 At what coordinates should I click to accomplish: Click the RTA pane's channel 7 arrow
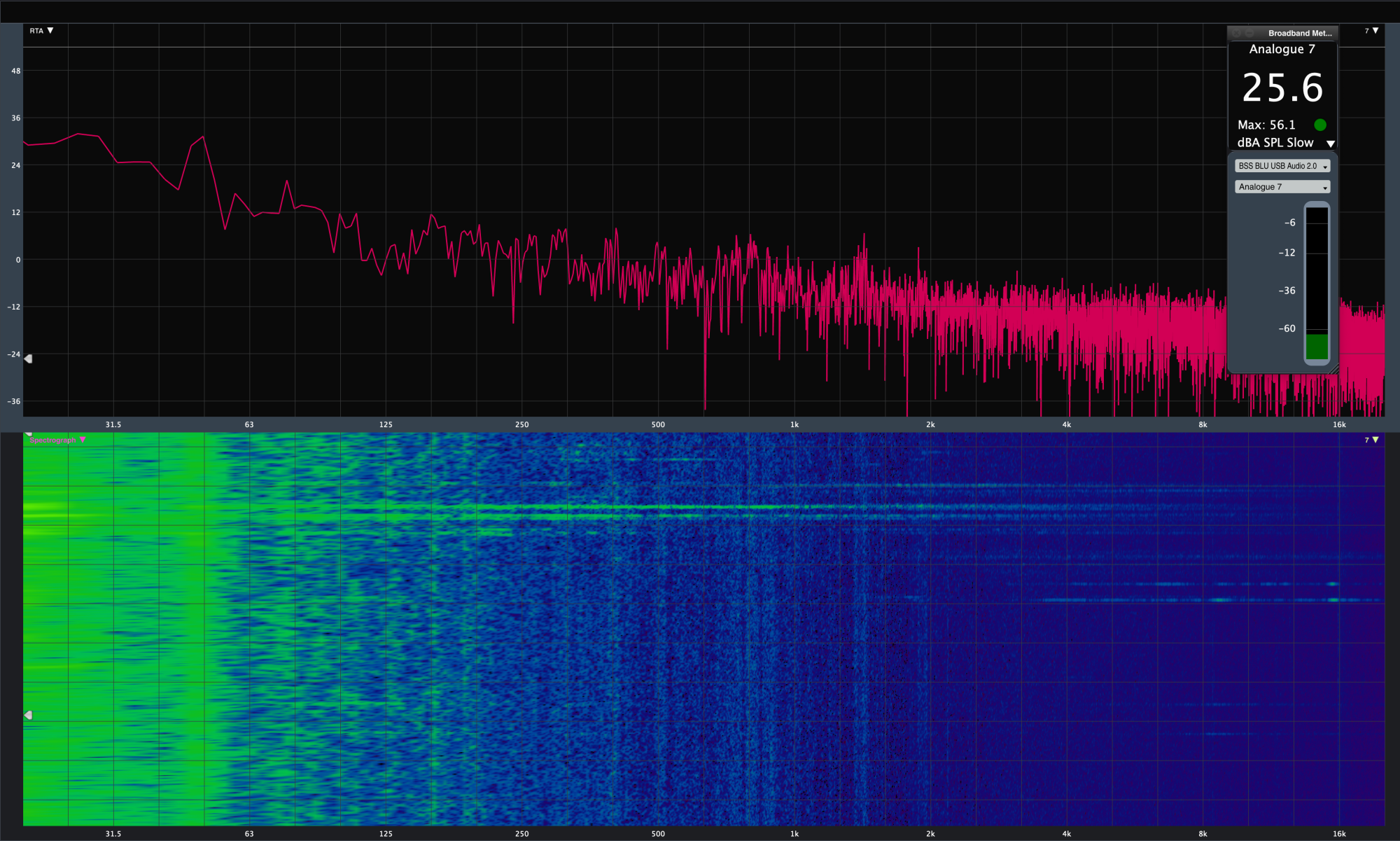coord(1375,31)
